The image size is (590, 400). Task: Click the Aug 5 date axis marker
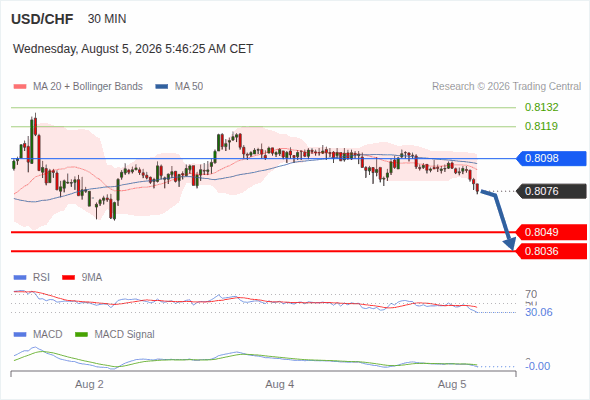452,384
